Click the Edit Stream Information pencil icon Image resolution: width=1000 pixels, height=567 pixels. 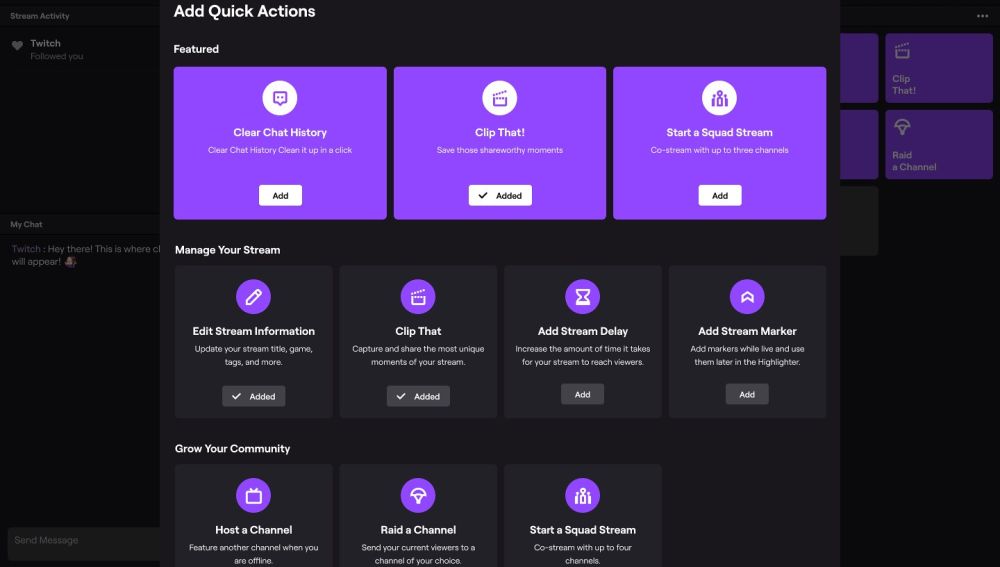coord(253,297)
